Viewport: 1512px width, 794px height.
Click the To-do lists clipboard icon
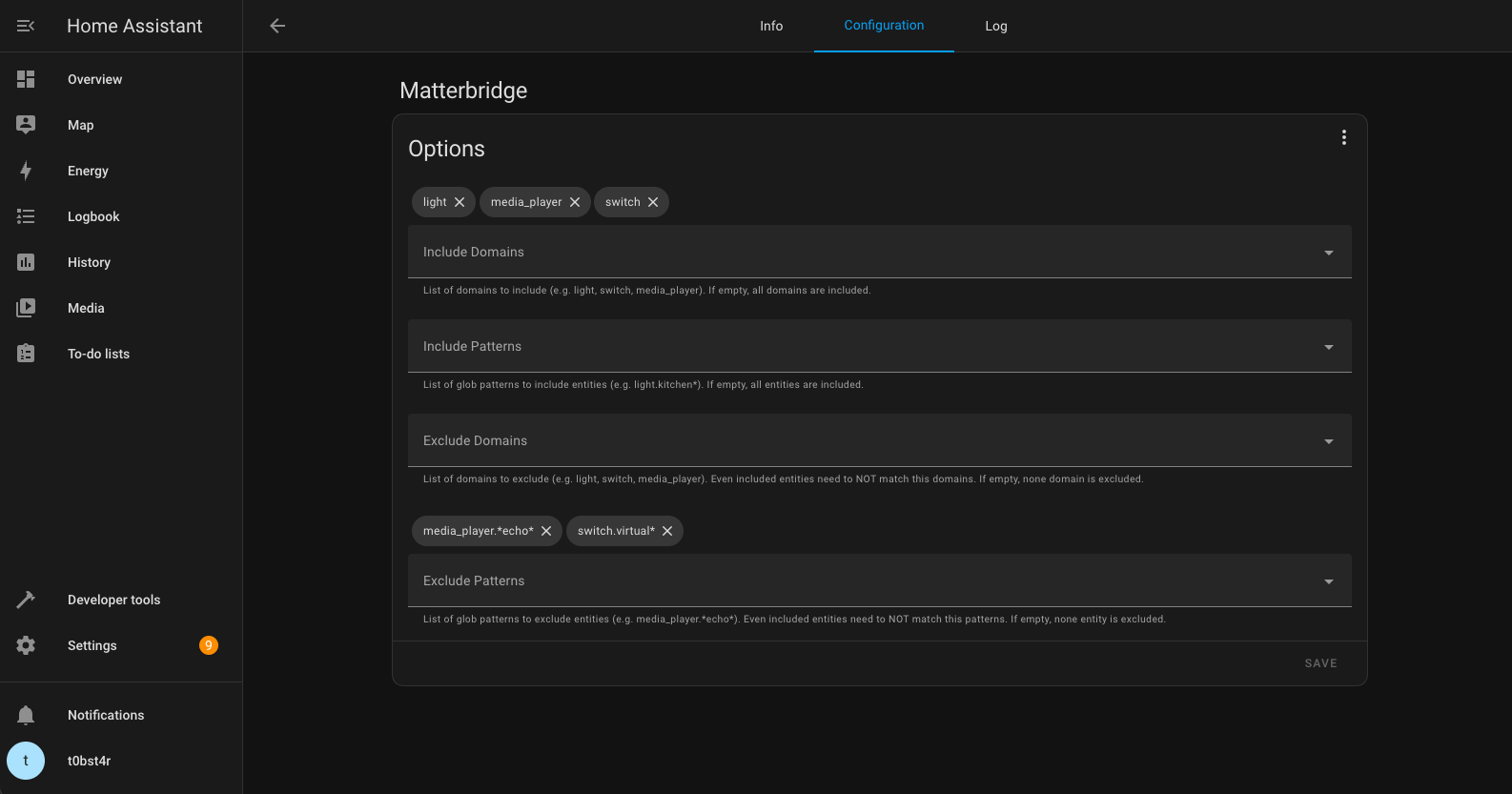pos(26,354)
